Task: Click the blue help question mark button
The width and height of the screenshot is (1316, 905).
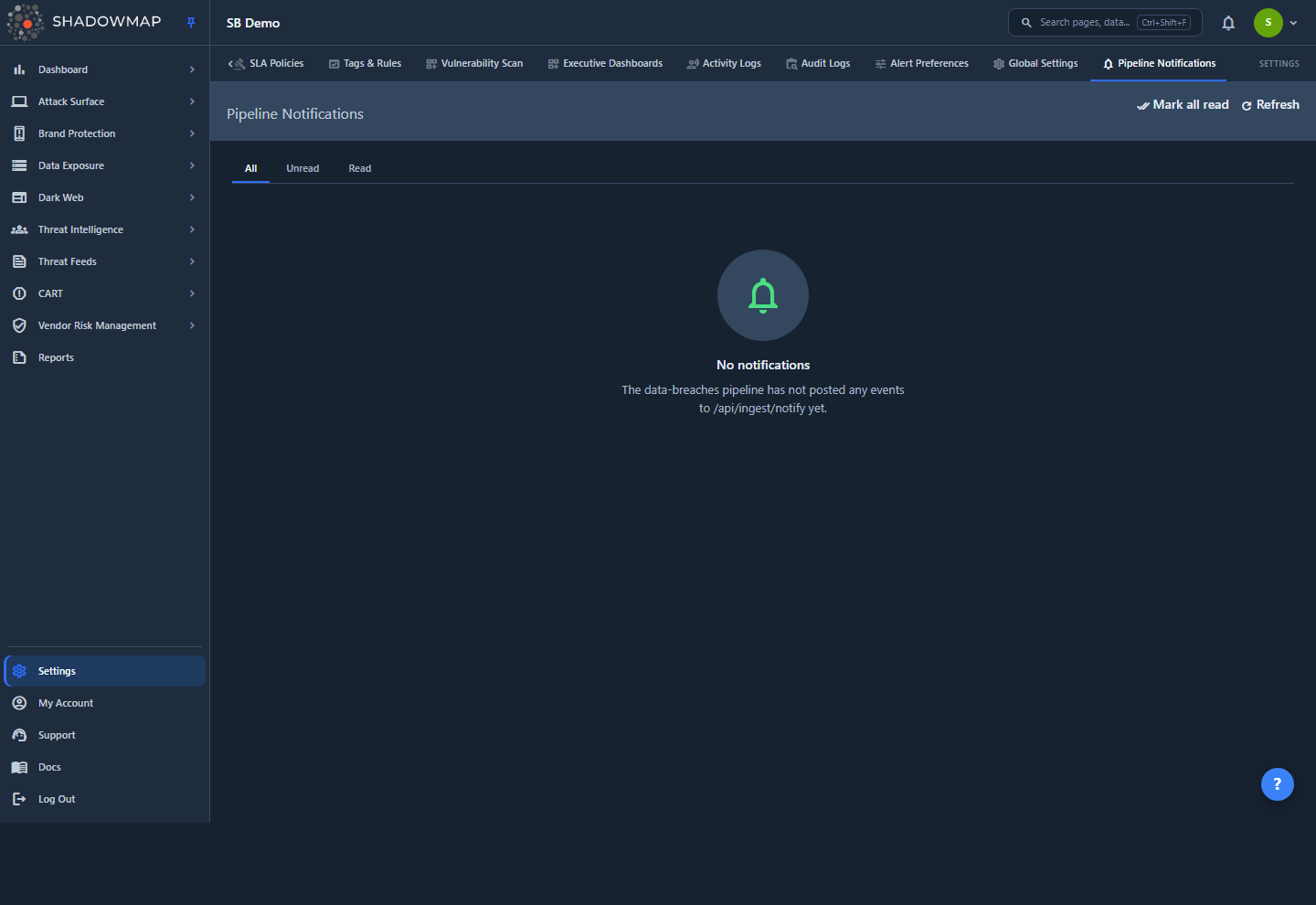Action: pos(1278,784)
